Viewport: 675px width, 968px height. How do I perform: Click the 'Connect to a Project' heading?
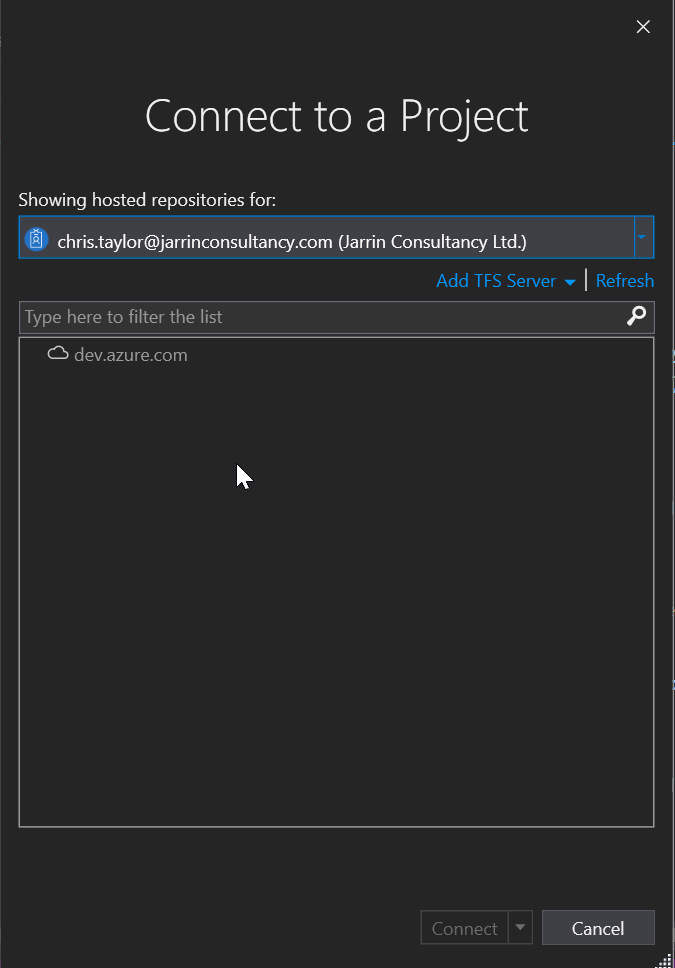337,116
